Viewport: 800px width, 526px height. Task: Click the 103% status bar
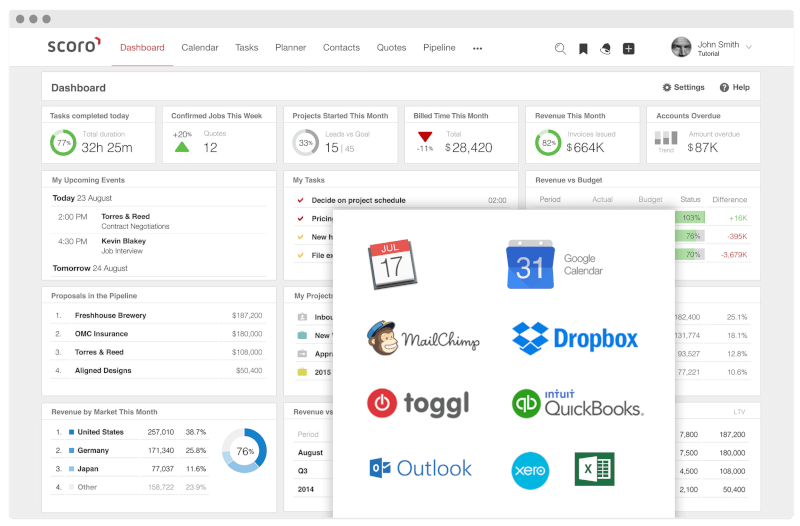coord(690,217)
